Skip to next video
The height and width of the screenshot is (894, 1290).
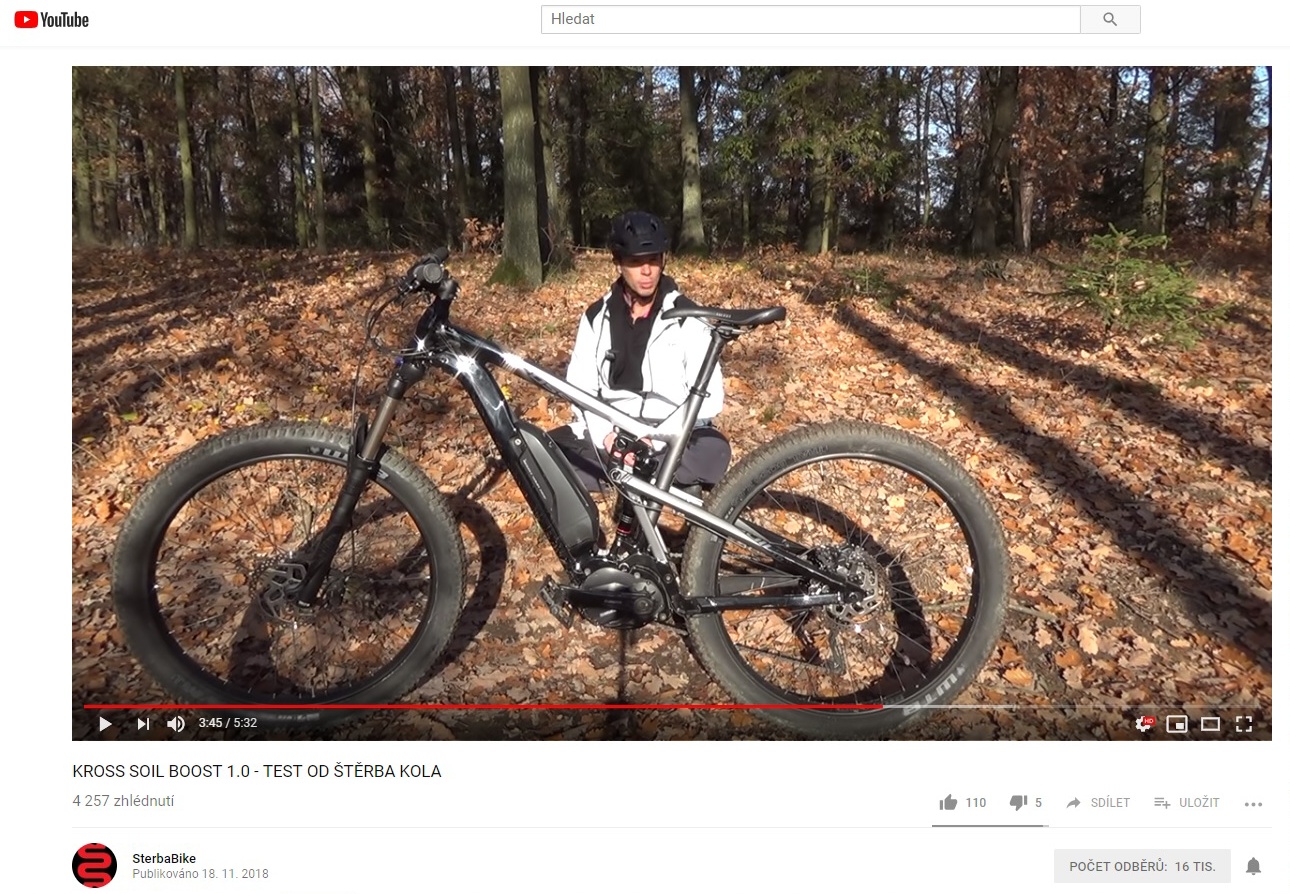tap(143, 724)
